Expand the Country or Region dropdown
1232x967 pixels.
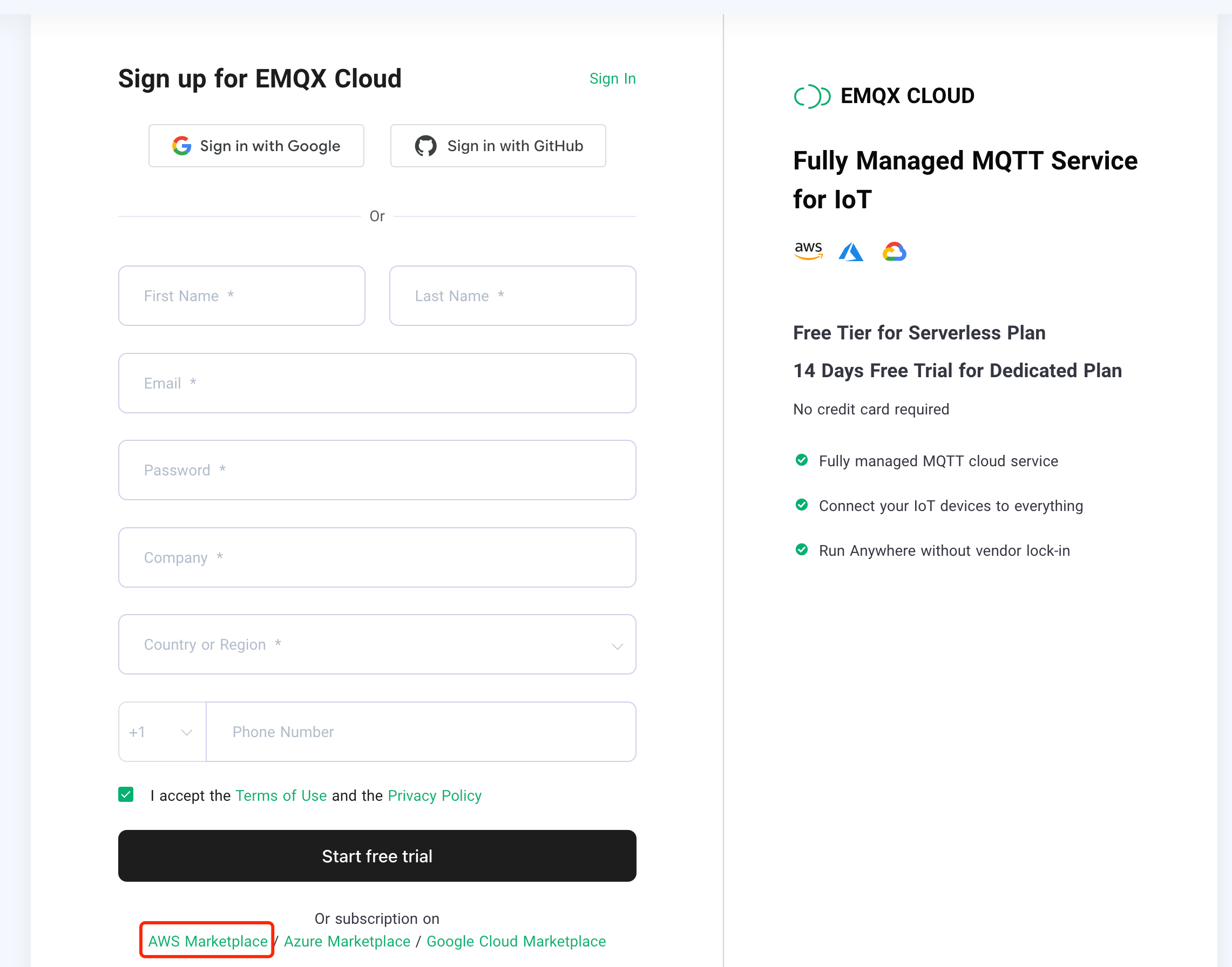click(x=377, y=644)
